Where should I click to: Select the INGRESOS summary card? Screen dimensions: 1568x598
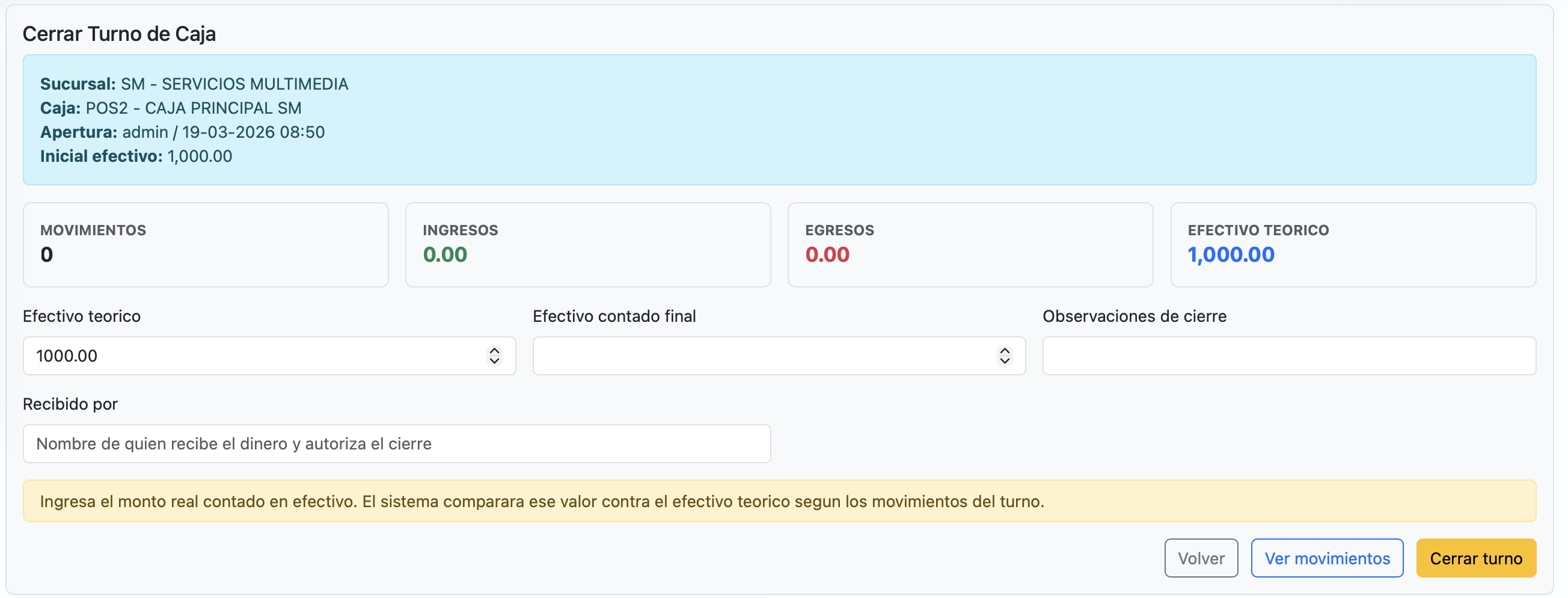(587, 244)
